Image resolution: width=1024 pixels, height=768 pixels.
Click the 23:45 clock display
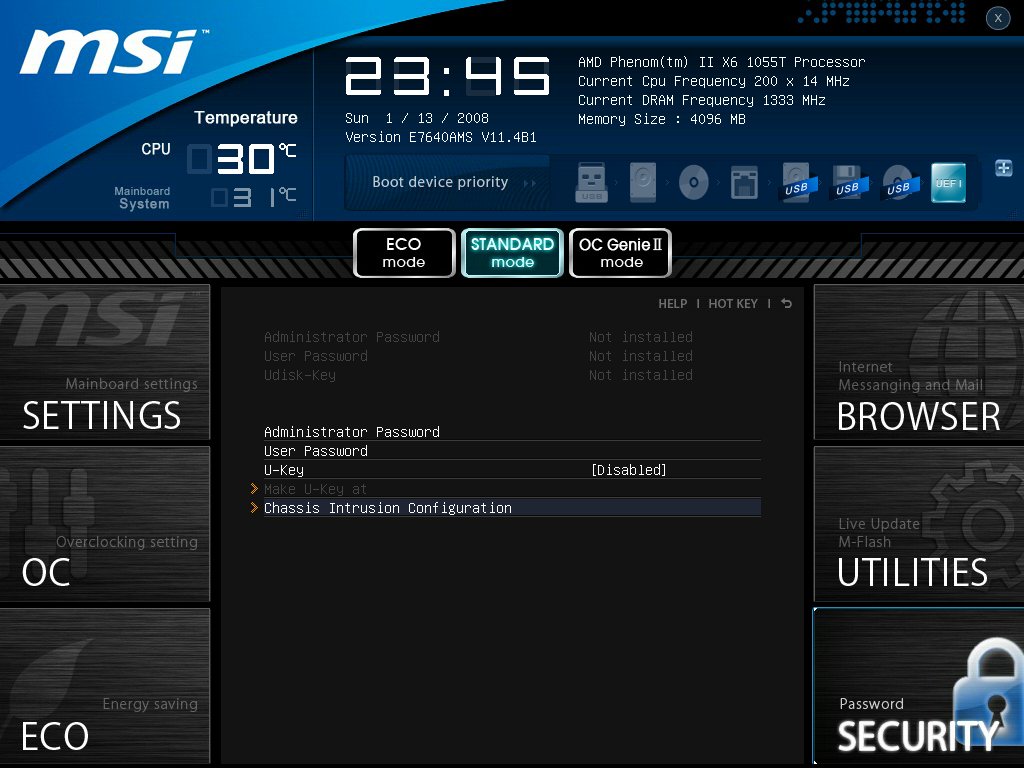[x=447, y=76]
